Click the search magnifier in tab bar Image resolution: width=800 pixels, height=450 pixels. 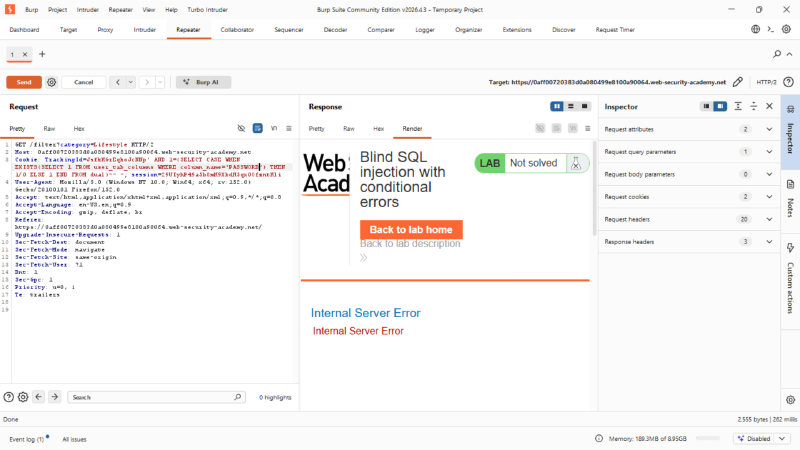[777, 54]
